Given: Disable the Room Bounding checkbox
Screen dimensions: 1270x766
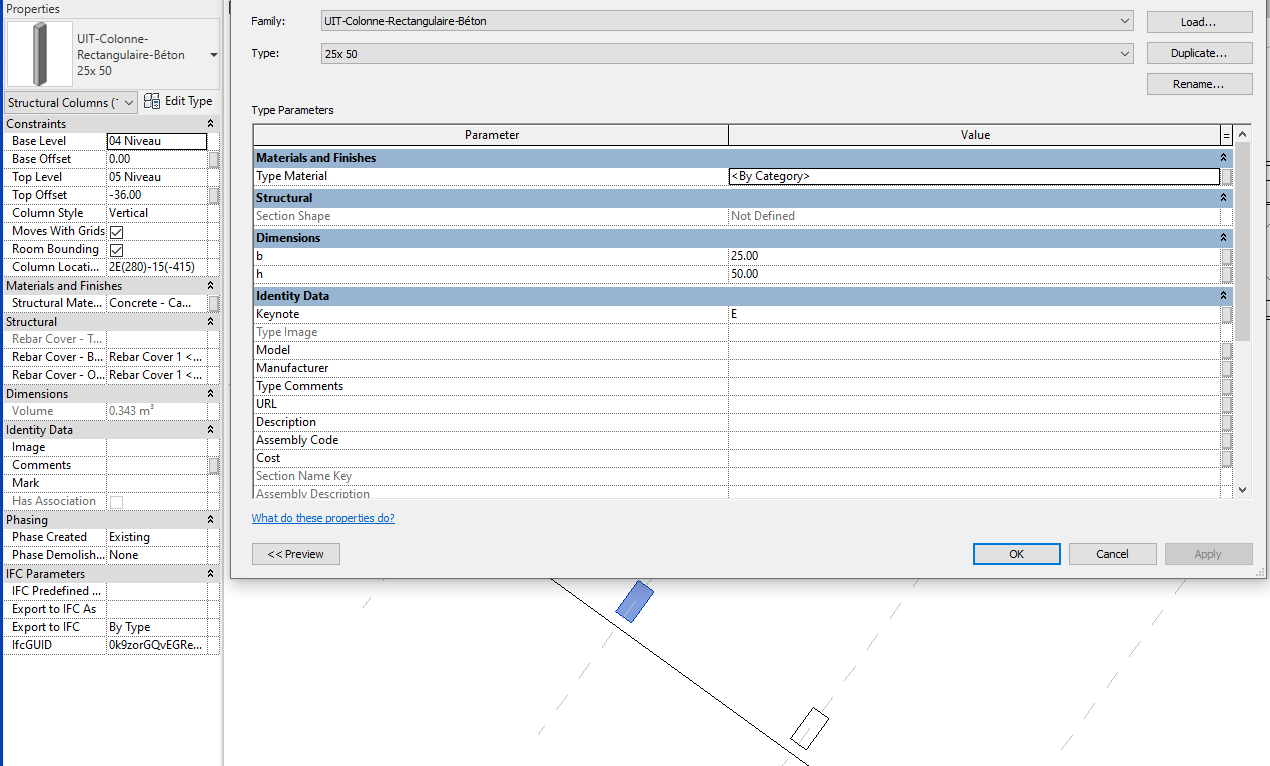Looking at the screenshot, I should [115, 248].
